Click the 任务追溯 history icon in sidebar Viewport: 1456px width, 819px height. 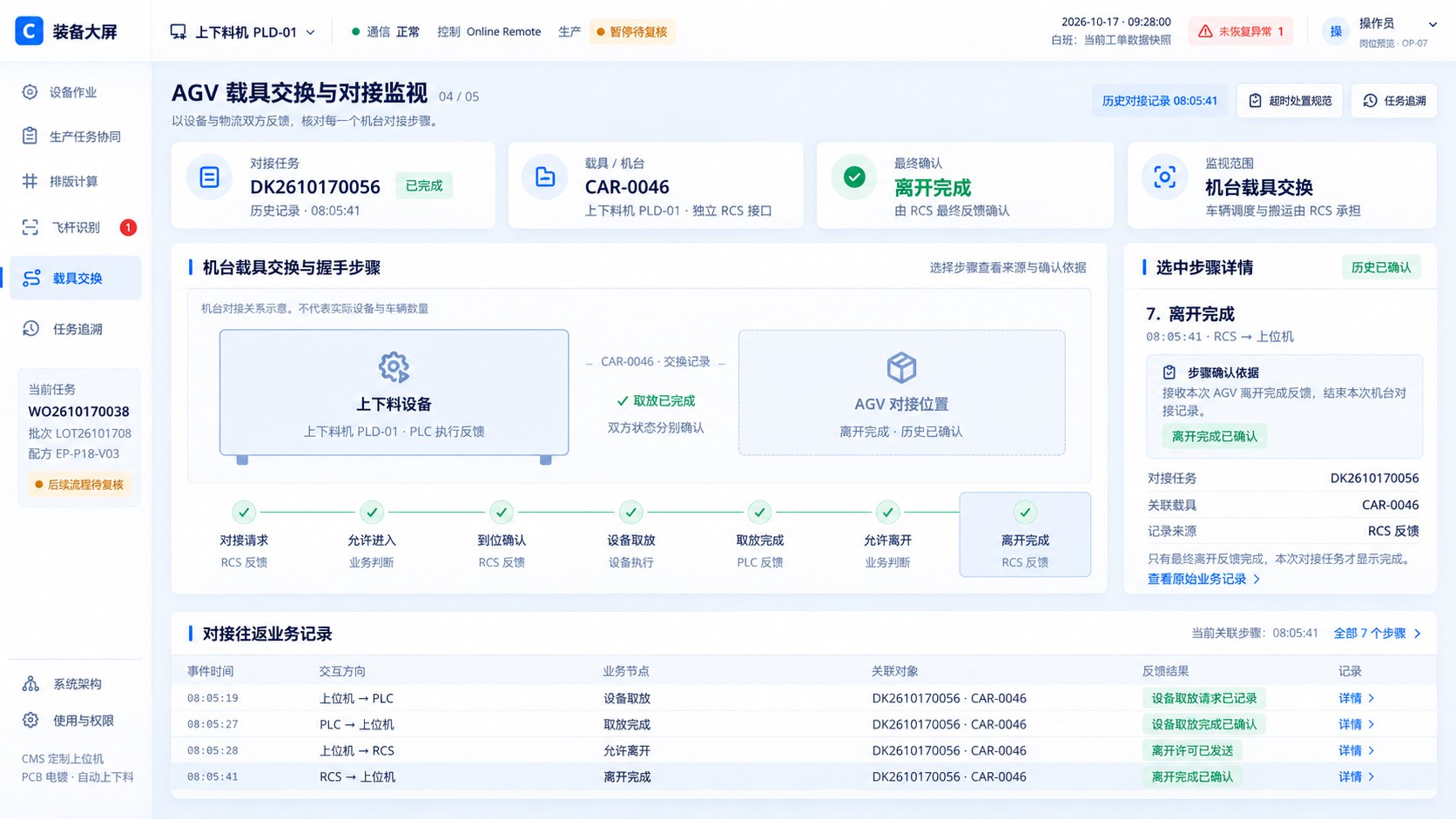pyautogui.click(x=30, y=328)
